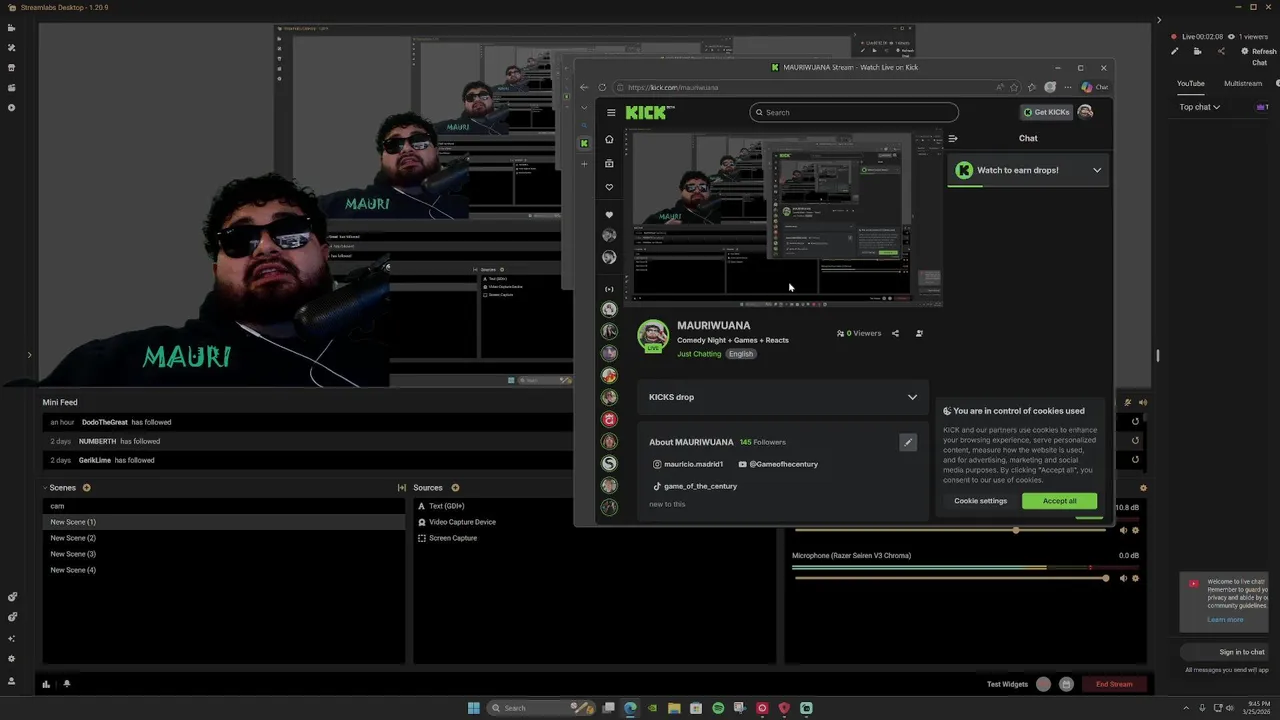Viewport: 1280px width, 720px height.
Task: Open the Just Chatting category link
Action: coord(699,354)
